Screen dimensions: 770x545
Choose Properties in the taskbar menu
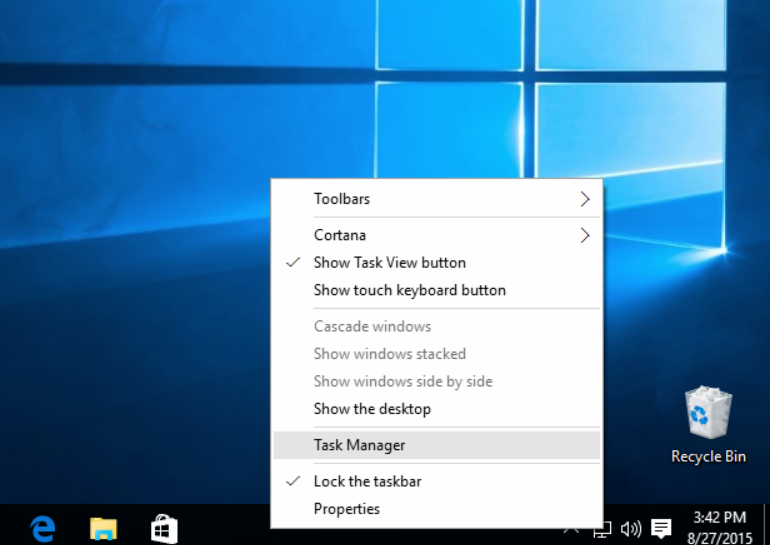coord(346,509)
